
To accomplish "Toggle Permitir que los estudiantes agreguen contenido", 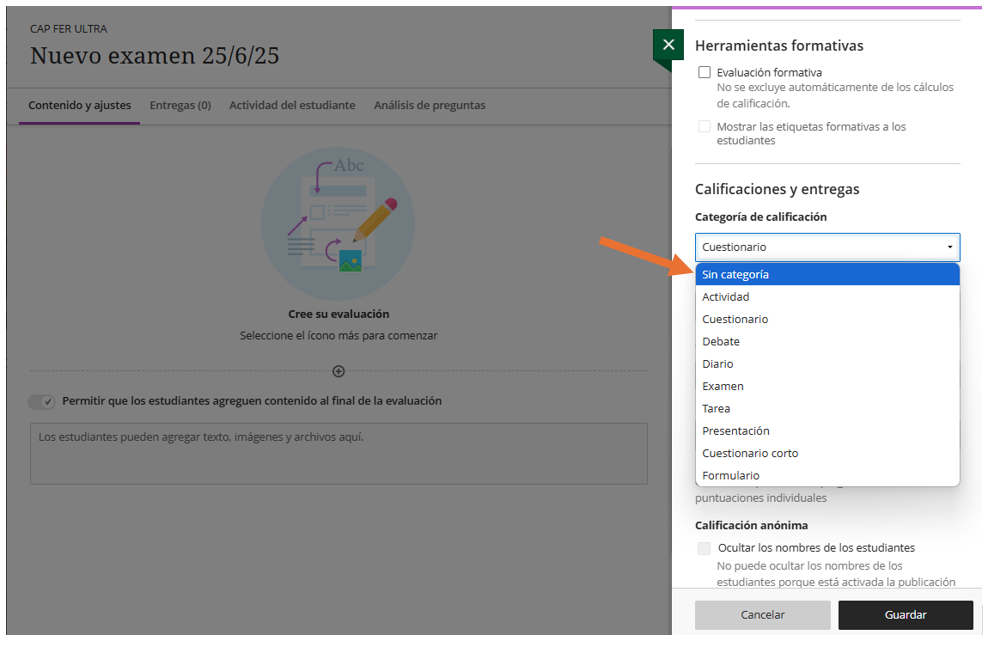I will click(42, 402).
